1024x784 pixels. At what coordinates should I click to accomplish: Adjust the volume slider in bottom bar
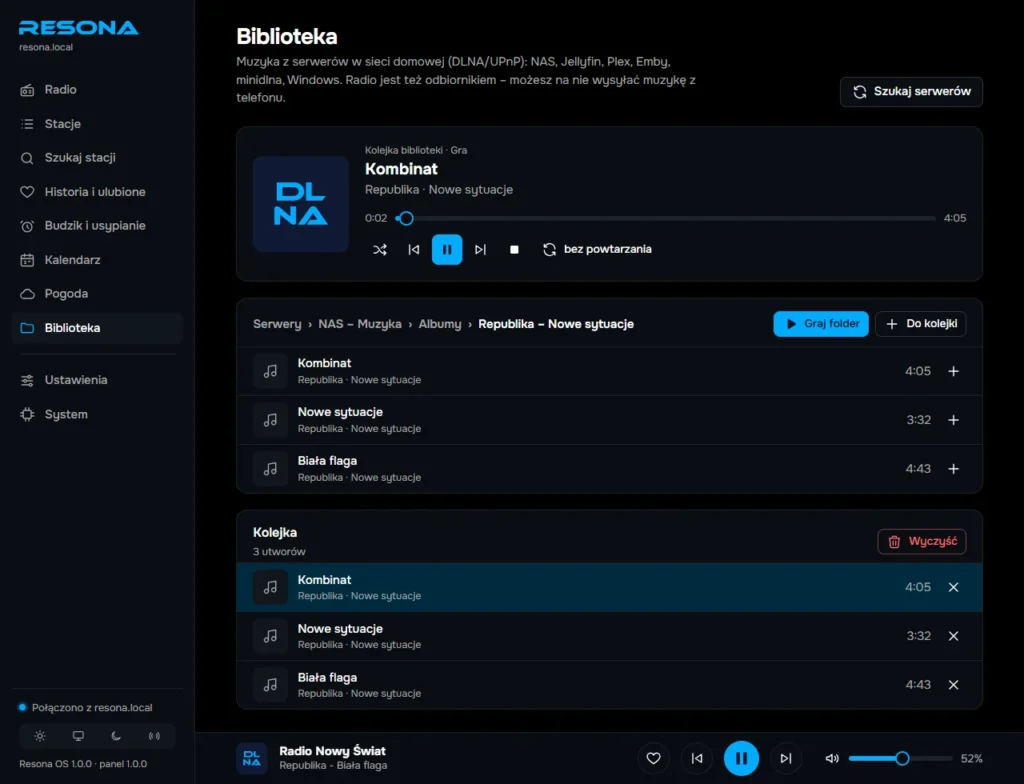tap(900, 759)
